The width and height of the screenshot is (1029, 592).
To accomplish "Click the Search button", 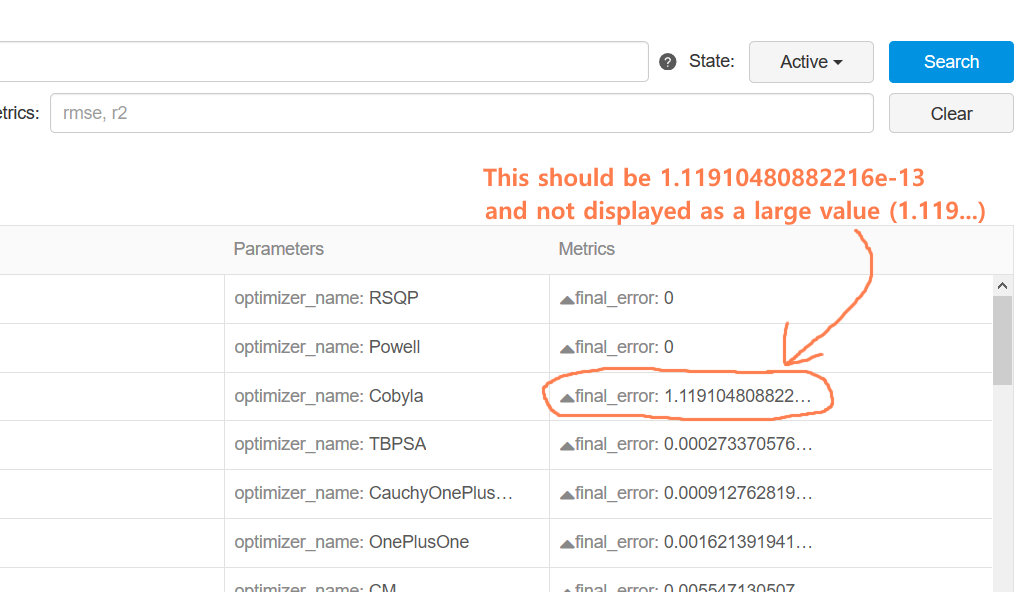I will coord(950,61).
